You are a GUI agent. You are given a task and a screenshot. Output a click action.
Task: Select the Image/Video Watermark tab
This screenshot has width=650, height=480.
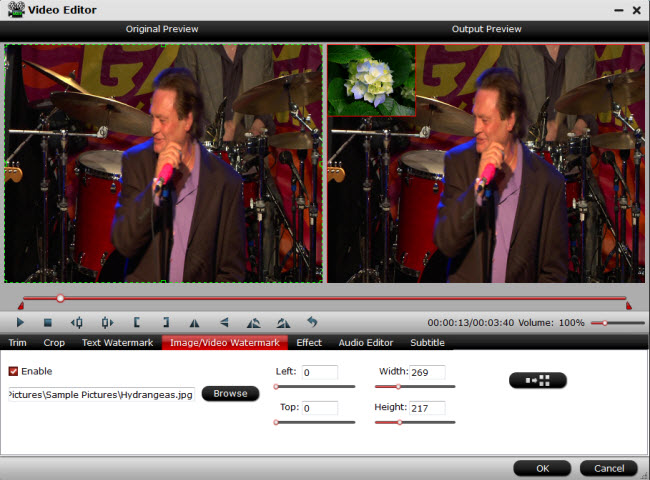225,343
